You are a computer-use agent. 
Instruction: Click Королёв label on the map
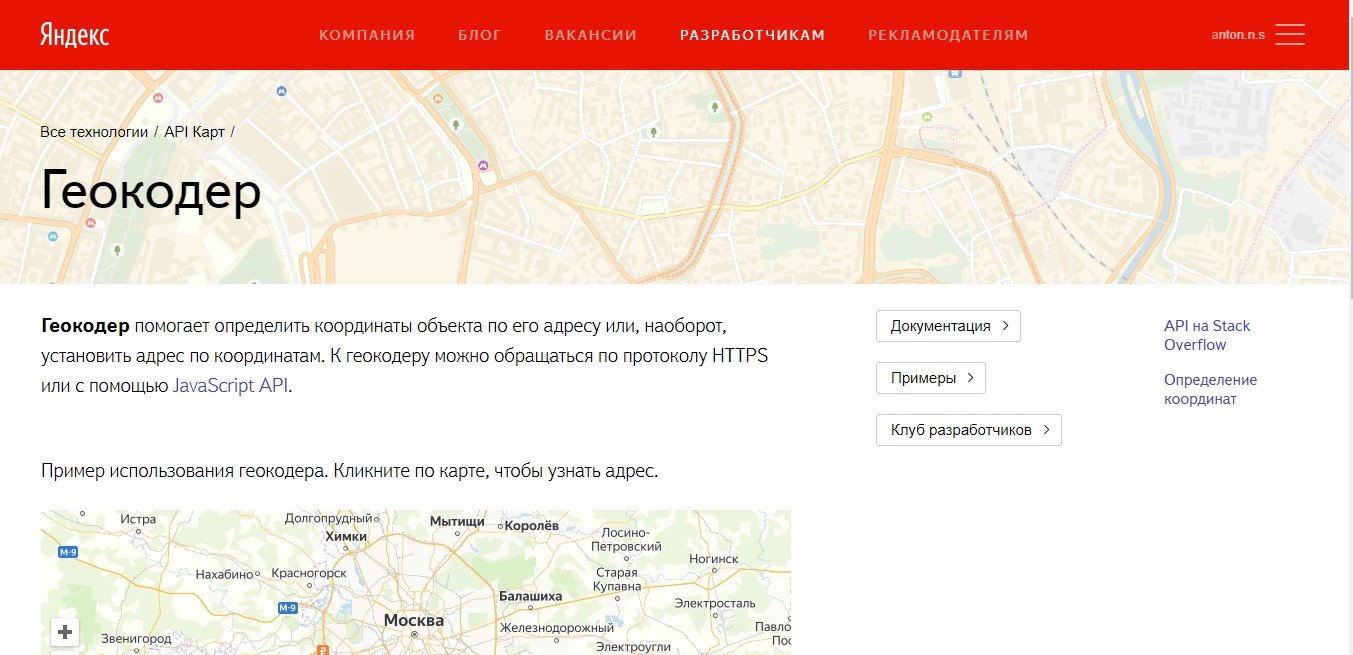pos(532,525)
